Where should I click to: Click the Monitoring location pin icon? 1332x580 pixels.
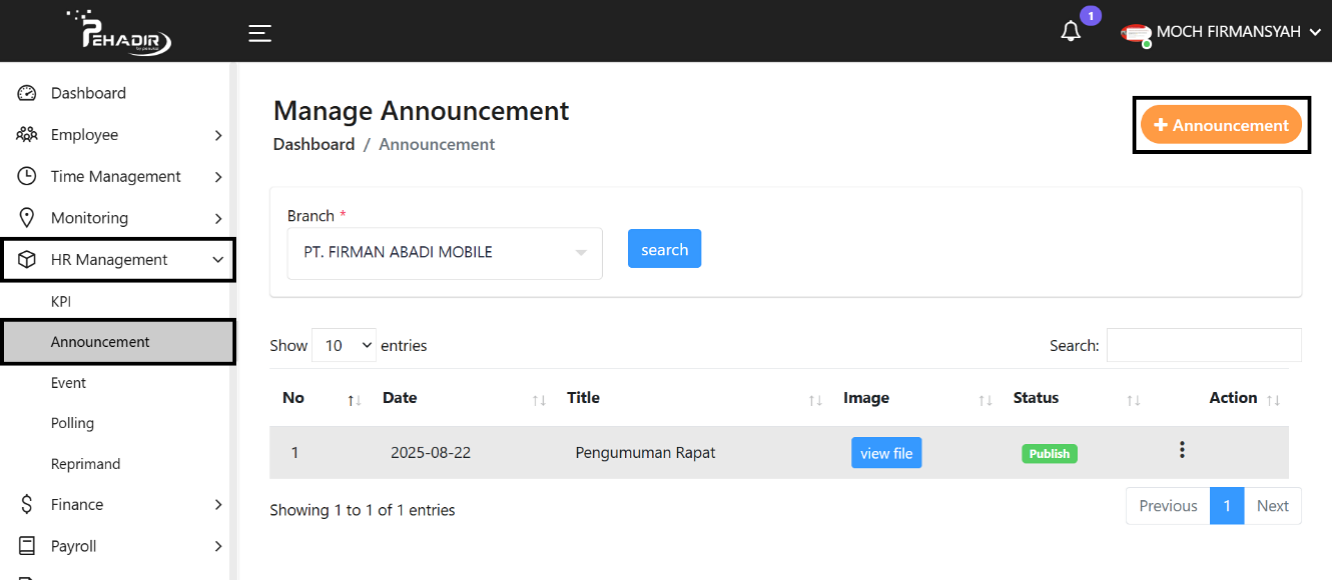[x=25, y=217]
